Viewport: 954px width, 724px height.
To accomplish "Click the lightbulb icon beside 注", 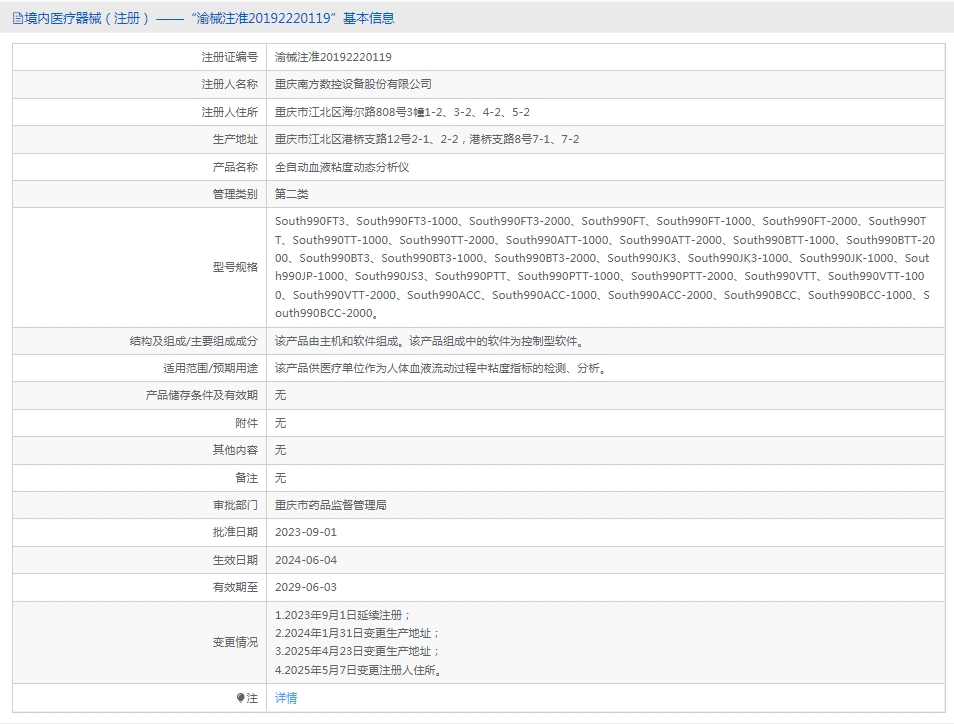I will click(240, 698).
